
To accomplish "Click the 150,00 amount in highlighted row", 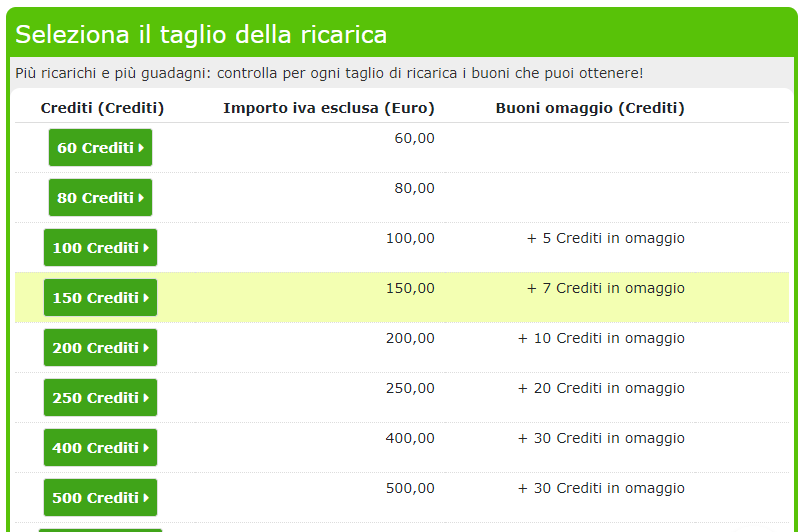I will 410,288.
